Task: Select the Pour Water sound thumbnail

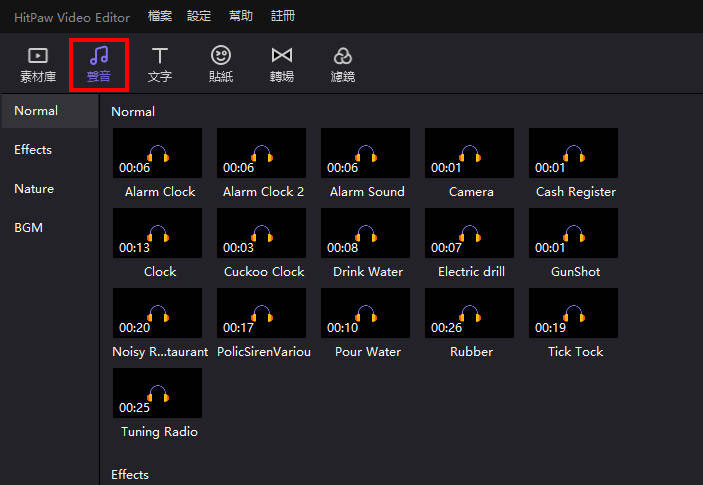Action: click(365, 313)
